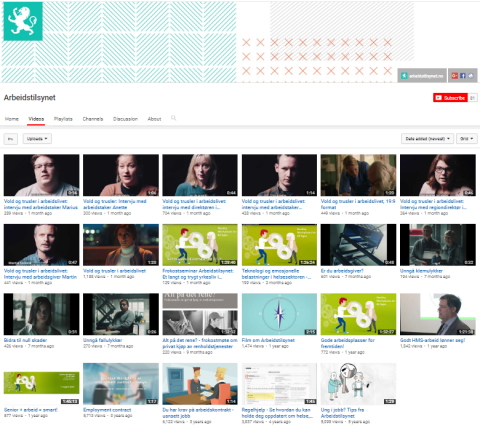The width and height of the screenshot is (480, 425).
Task: Select the Videos tab
Action: click(x=36, y=119)
